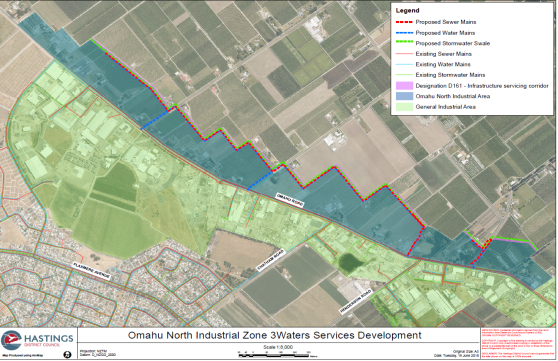558x361 pixels.
Task: Click the Hastings District Council logo
Action: pyautogui.click(x=38, y=340)
